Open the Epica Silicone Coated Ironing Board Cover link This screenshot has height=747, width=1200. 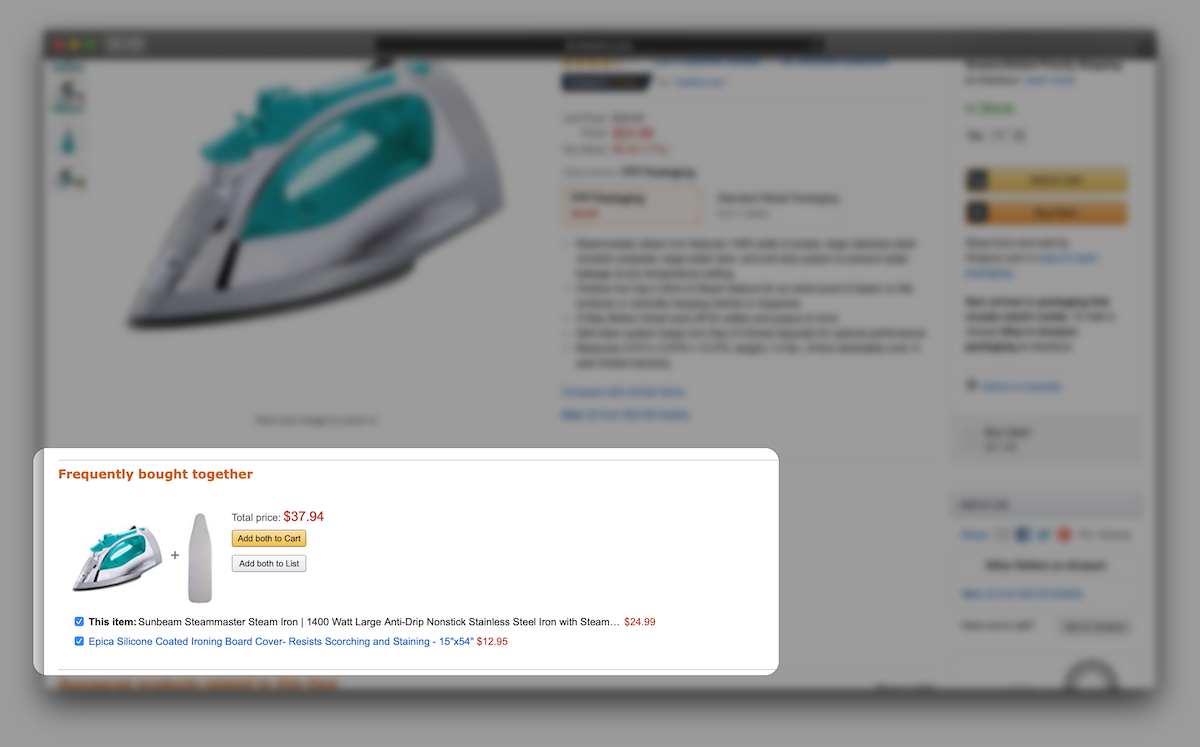point(281,641)
